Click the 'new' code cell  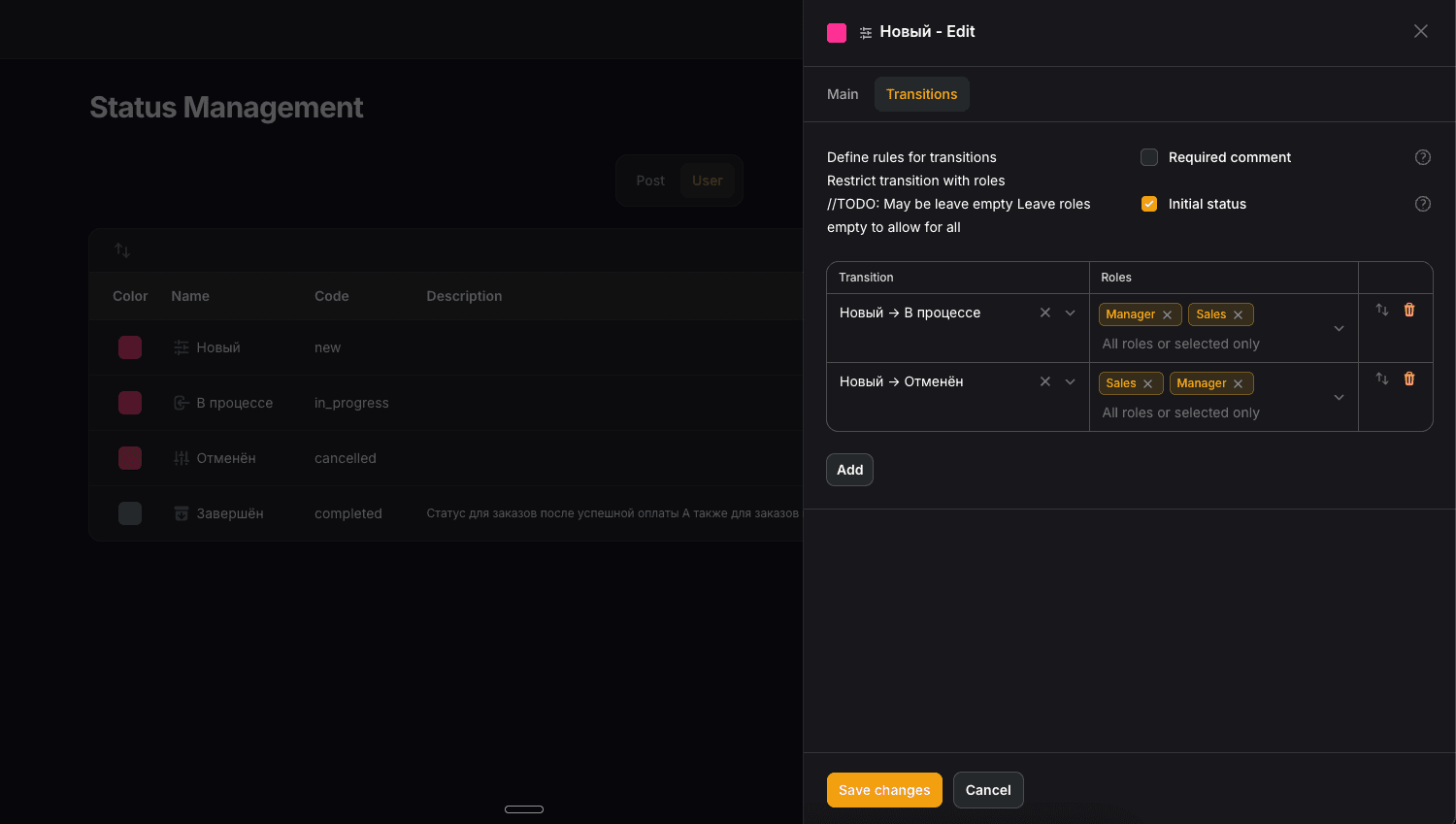(x=327, y=347)
